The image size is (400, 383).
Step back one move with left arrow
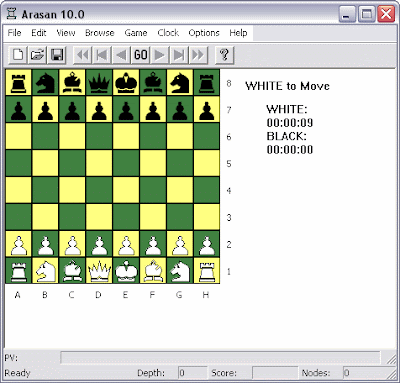121,55
